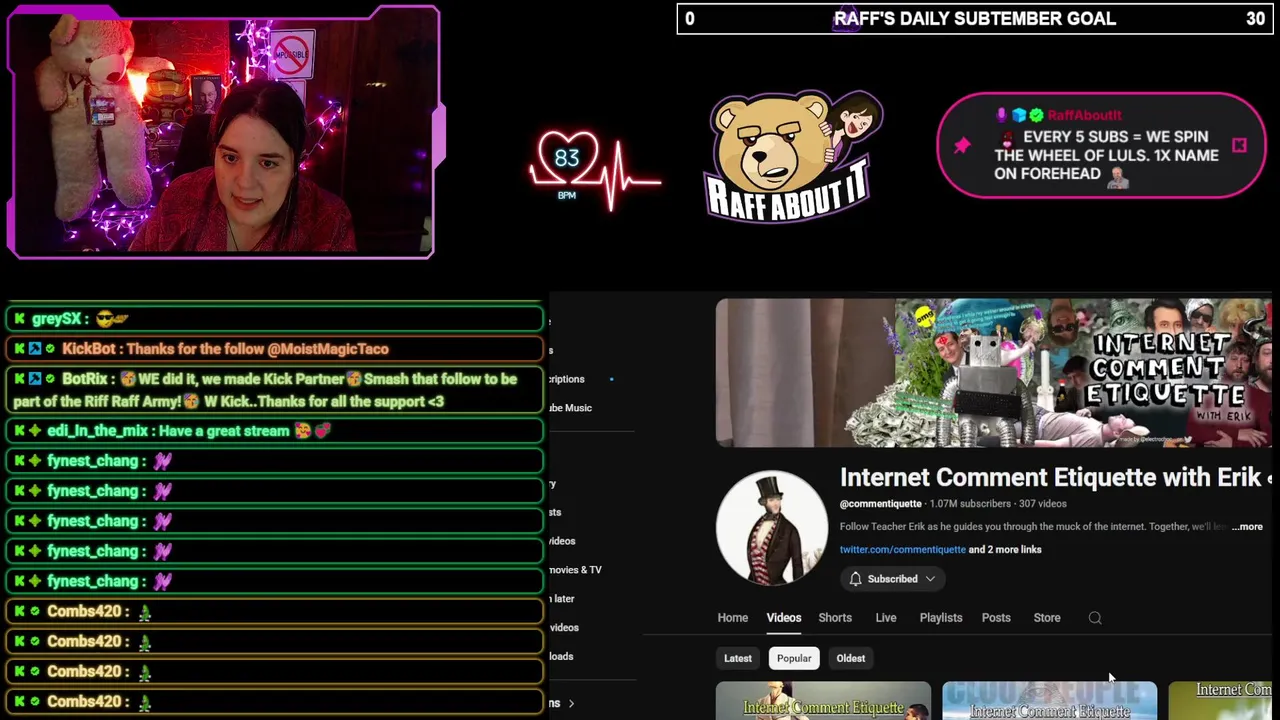Click the blue cube badge beside RaffAboutIt
1280x720 pixels.
click(1020, 115)
